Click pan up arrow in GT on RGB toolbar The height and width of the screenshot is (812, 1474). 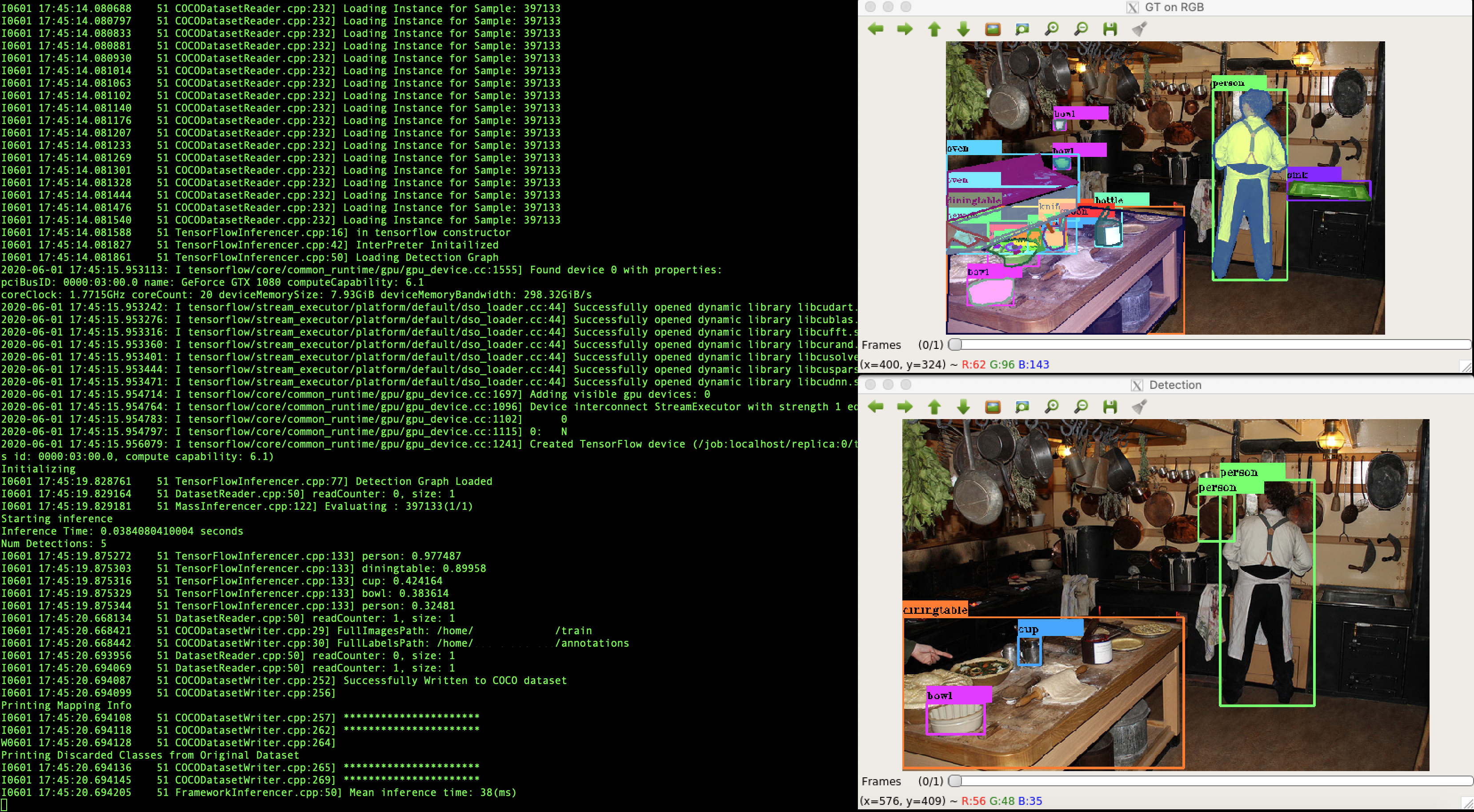click(934, 29)
